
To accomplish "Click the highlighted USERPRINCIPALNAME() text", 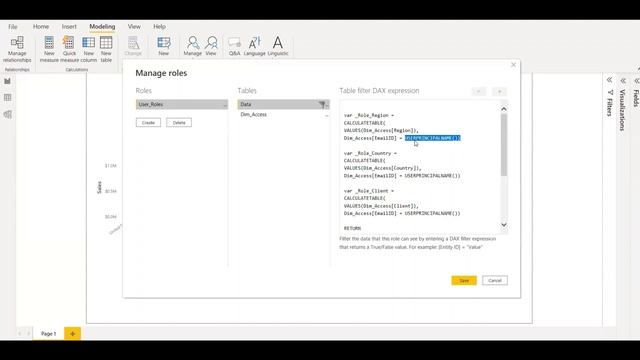I will [x=433, y=138].
